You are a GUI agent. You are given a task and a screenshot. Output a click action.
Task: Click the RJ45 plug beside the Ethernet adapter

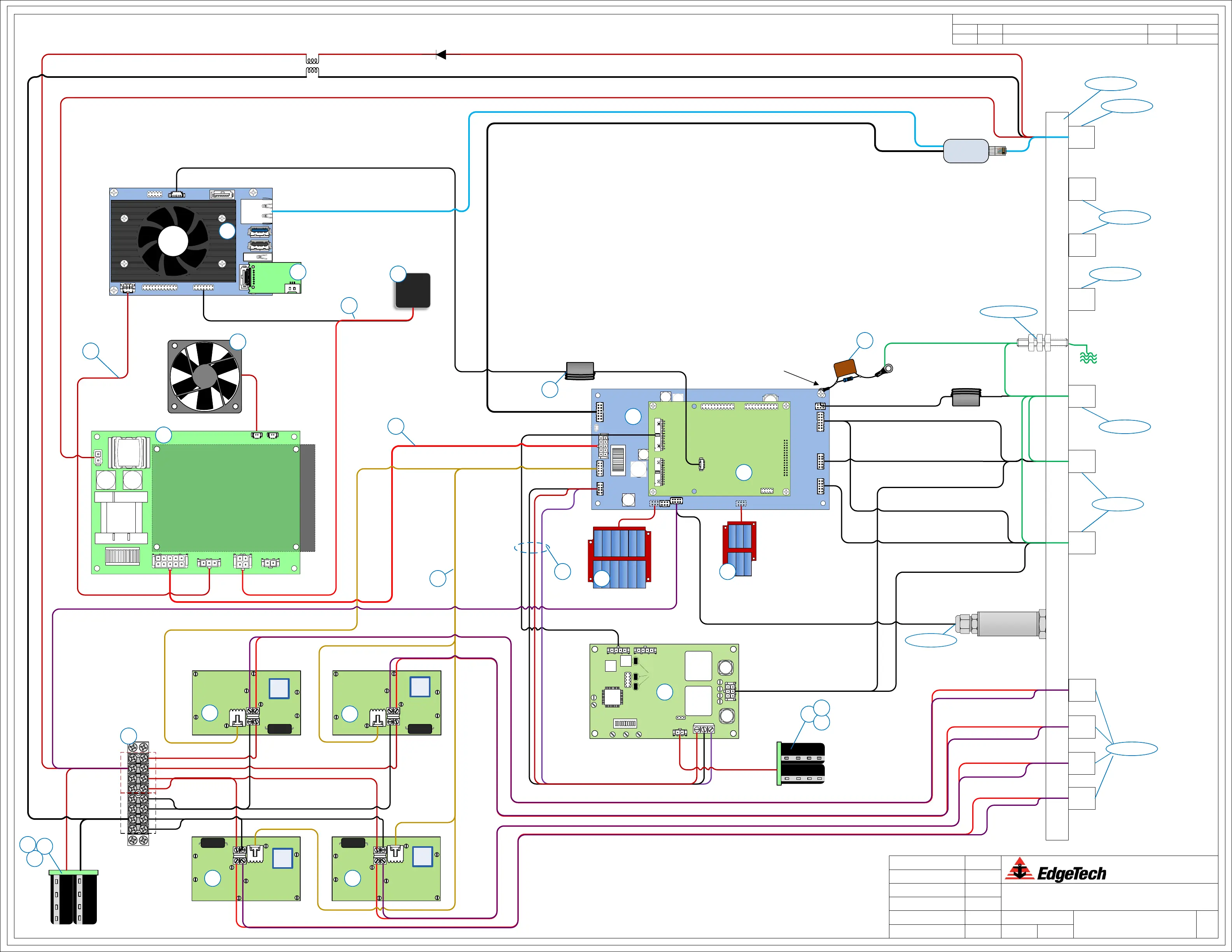[x=997, y=150]
